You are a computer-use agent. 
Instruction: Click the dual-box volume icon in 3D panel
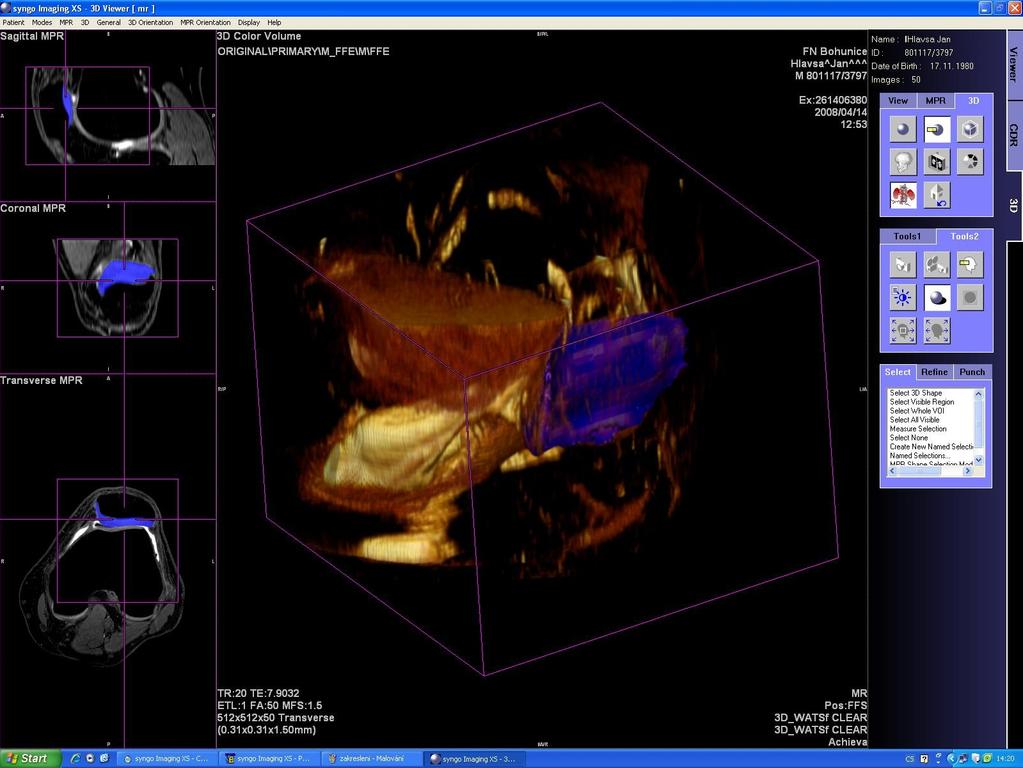pyautogui.click(x=937, y=162)
